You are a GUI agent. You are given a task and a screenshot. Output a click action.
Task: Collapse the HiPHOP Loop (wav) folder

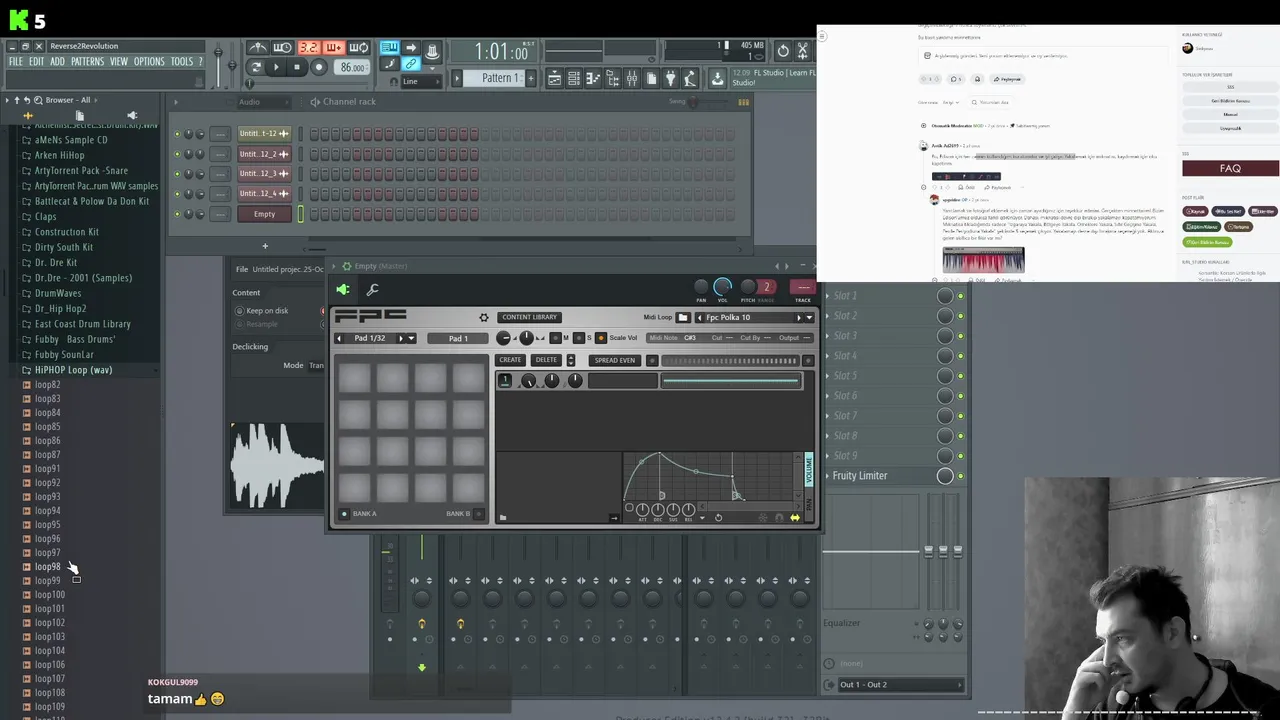click(73, 370)
